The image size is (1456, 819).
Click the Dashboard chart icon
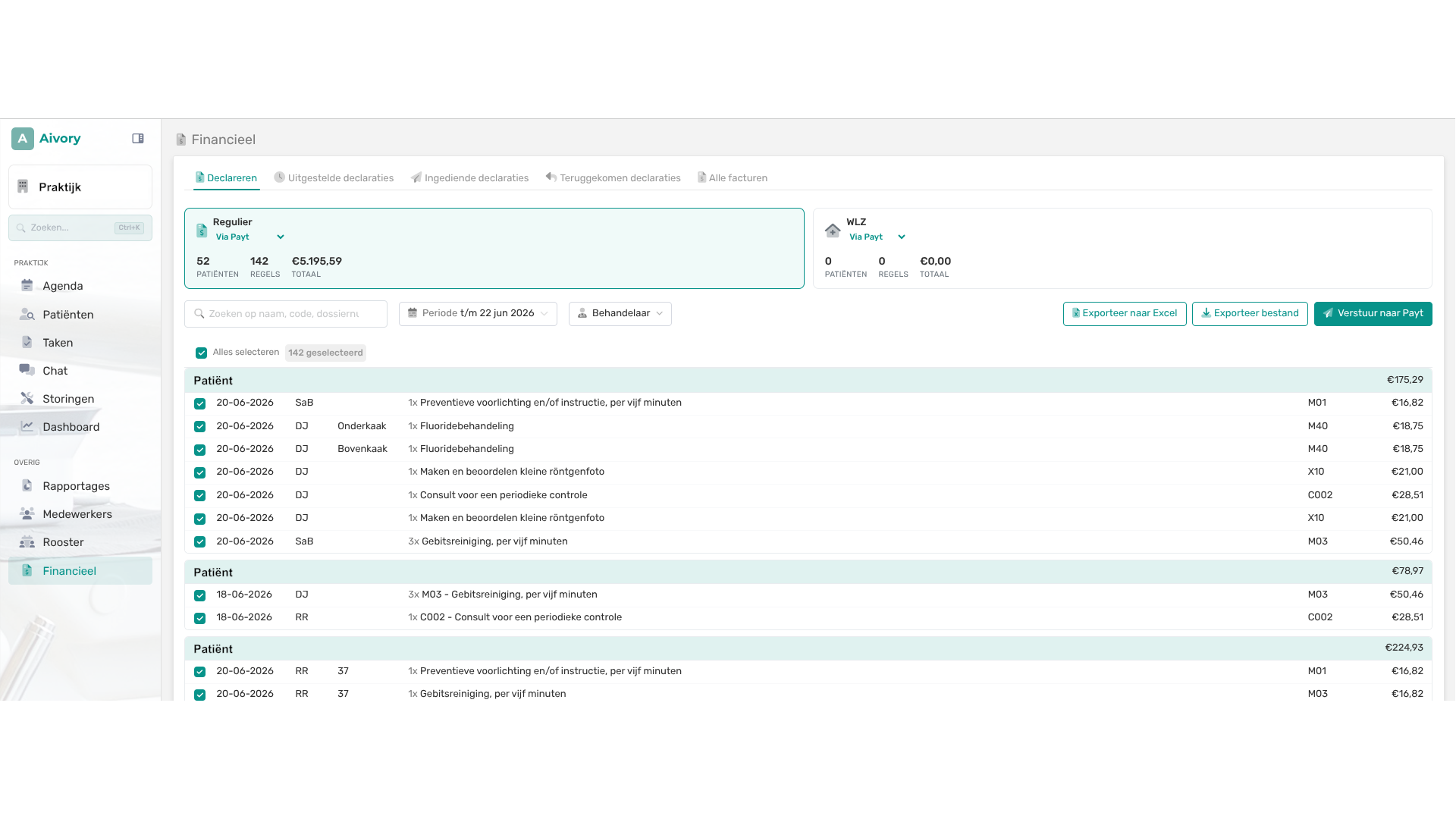click(x=27, y=426)
